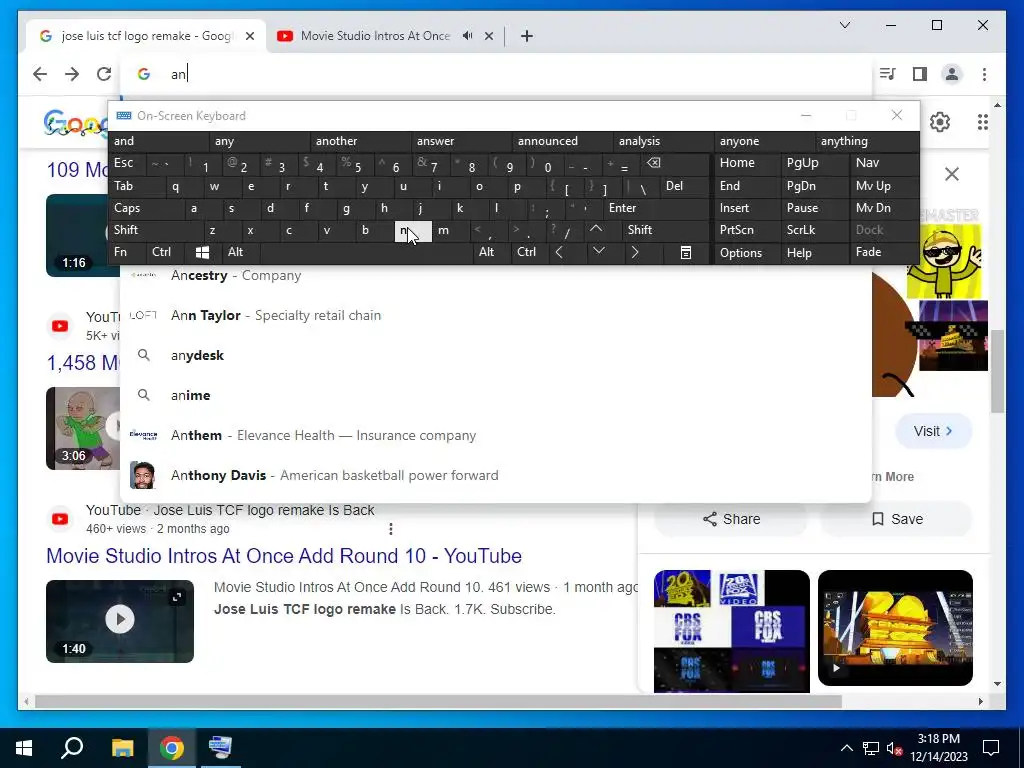The height and width of the screenshot is (768, 1024).
Task: Click the taskbar clock showing 3:18 PM
Action: [x=938, y=748]
